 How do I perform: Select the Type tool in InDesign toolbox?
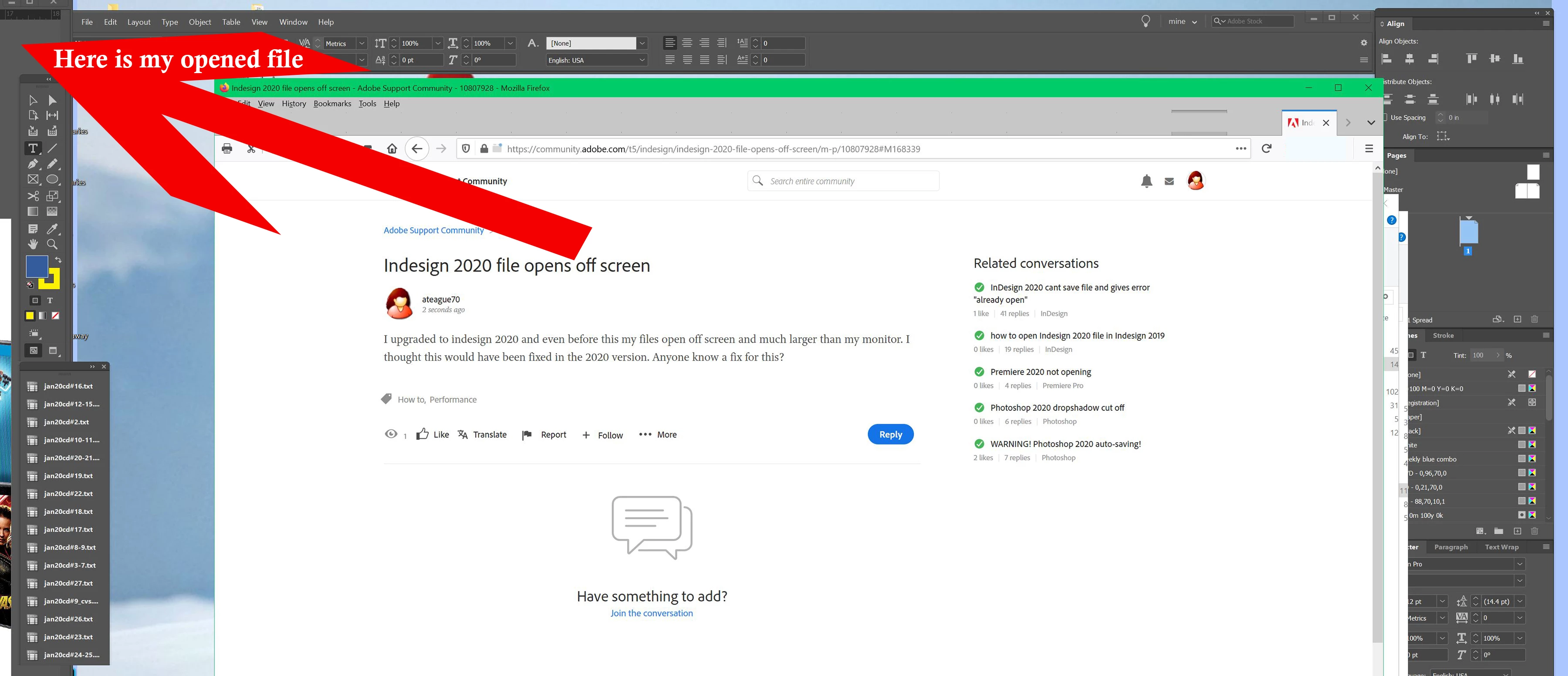[x=33, y=148]
